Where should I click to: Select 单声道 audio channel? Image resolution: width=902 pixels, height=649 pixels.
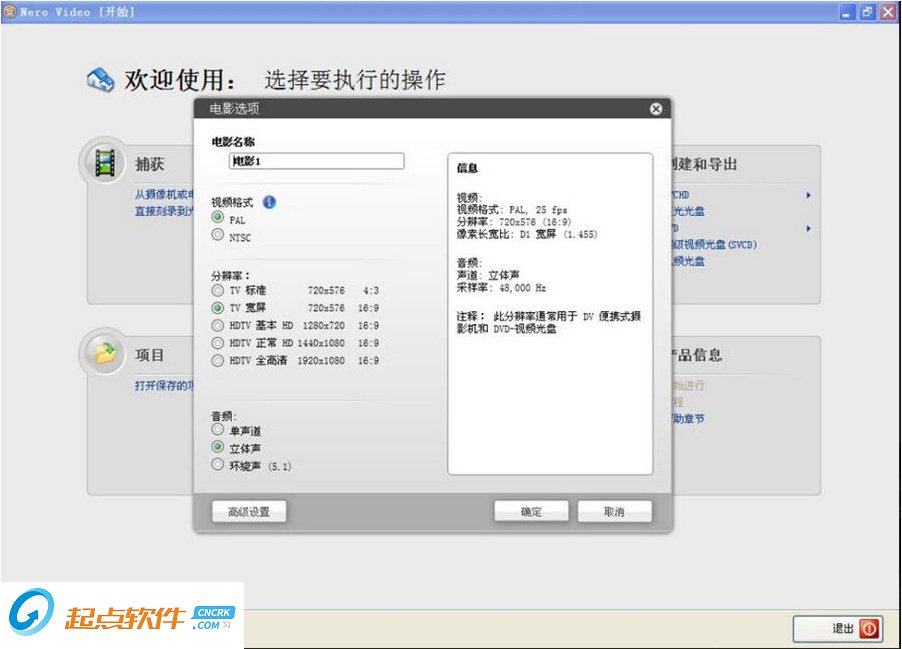tap(217, 430)
